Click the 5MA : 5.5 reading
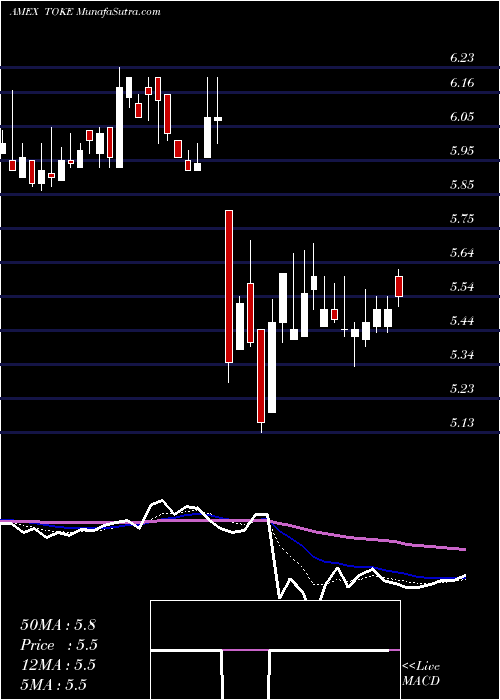Image resolution: width=500 pixels, height=700 pixels. point(53,684)
